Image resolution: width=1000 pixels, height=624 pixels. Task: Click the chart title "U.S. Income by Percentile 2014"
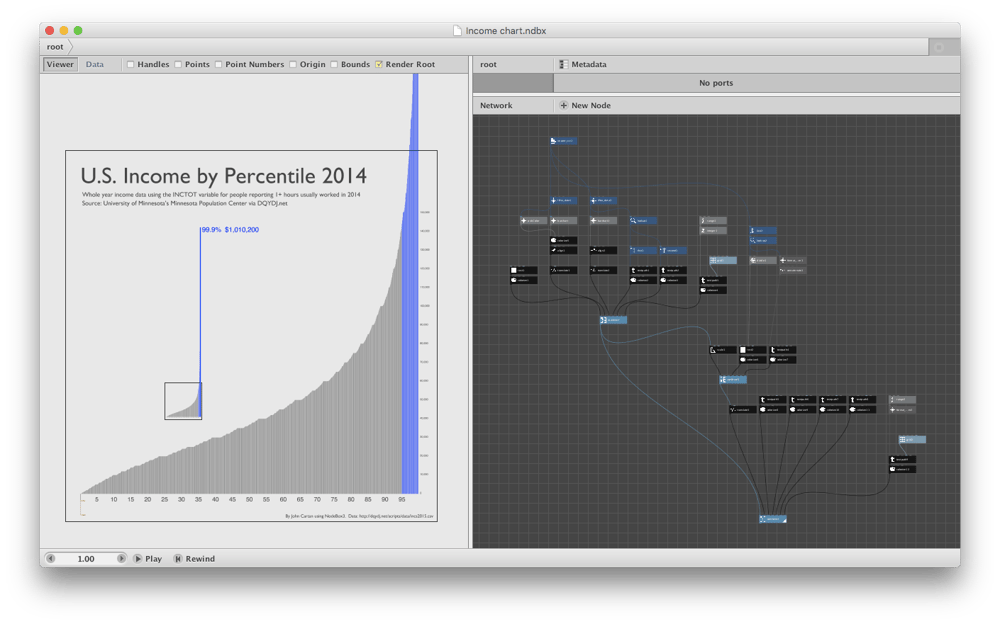click(224, 175)
